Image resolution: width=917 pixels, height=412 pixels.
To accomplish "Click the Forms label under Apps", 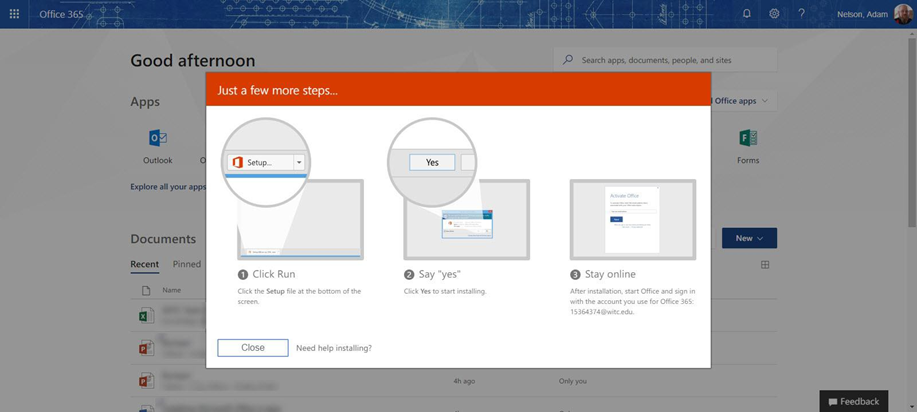I will (x=748, y=160).
